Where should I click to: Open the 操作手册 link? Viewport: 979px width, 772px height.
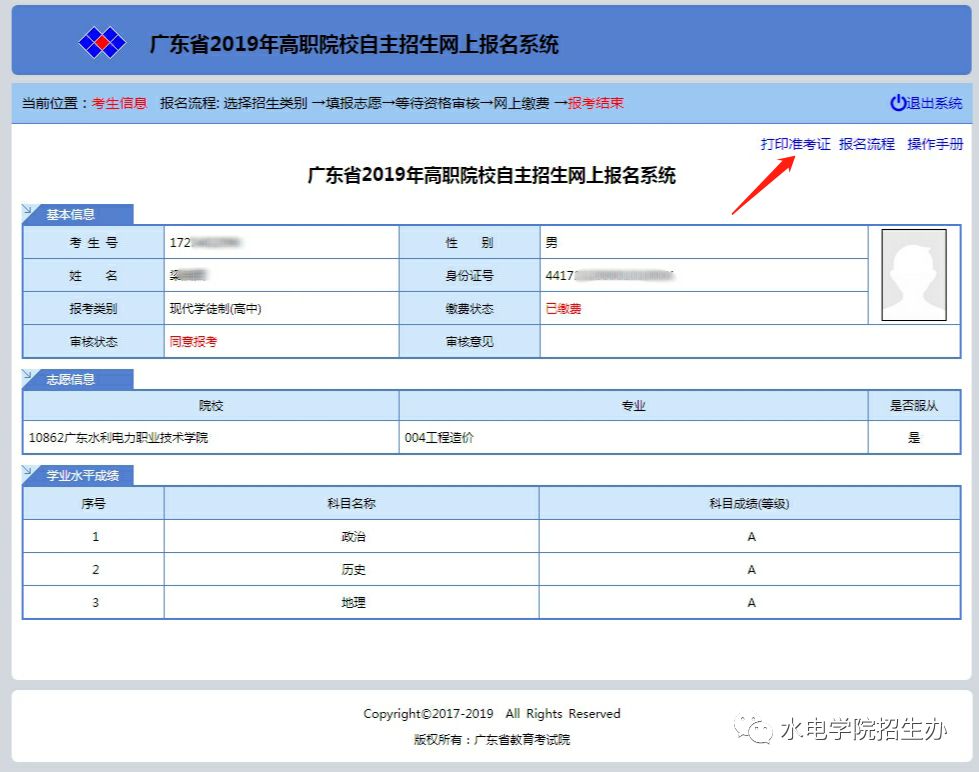coord(935,144)
